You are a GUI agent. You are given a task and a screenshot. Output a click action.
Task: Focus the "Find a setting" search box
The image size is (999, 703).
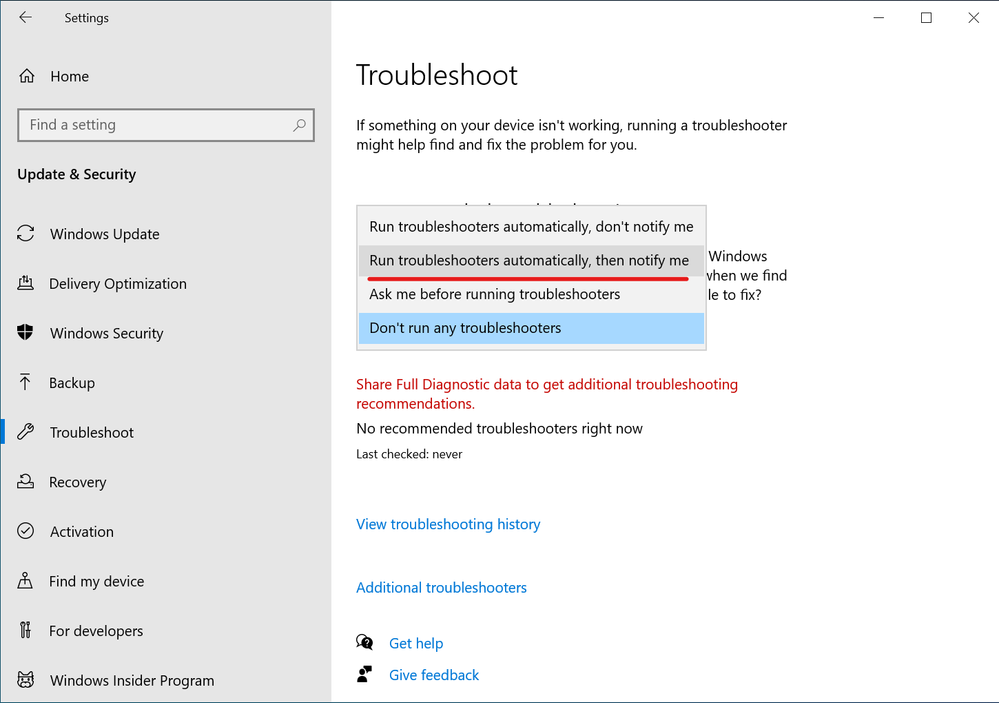(155, 125)
